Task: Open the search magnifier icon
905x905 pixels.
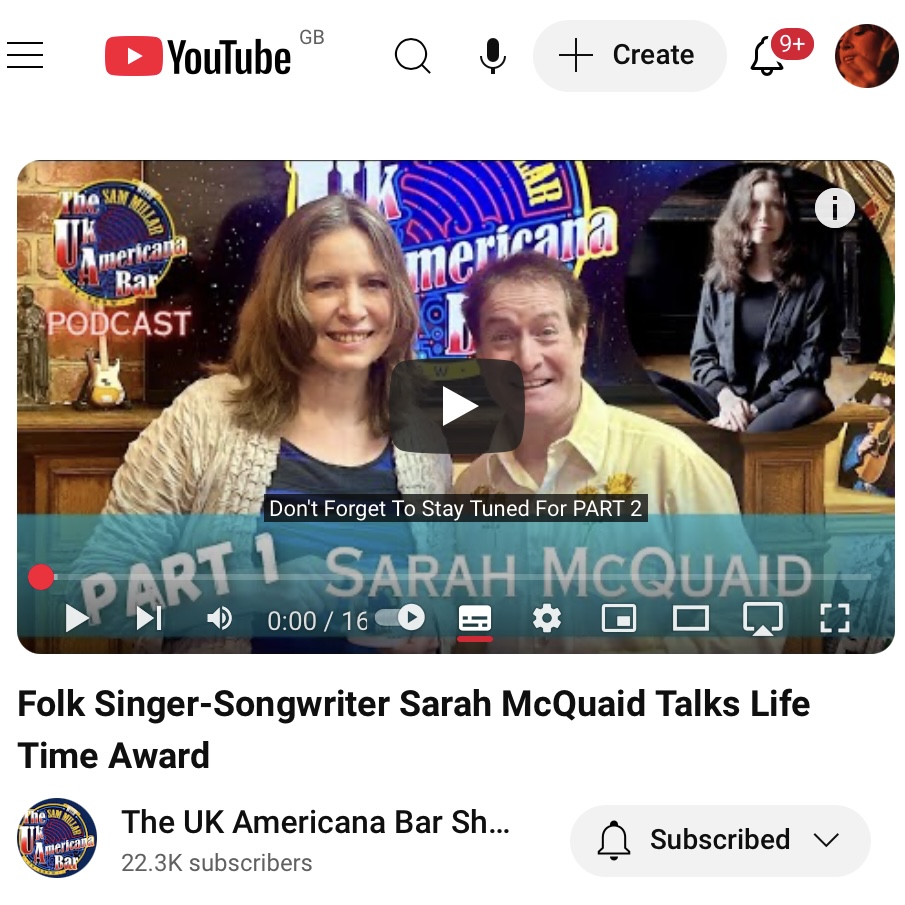Action: click(x=413, y=56)
